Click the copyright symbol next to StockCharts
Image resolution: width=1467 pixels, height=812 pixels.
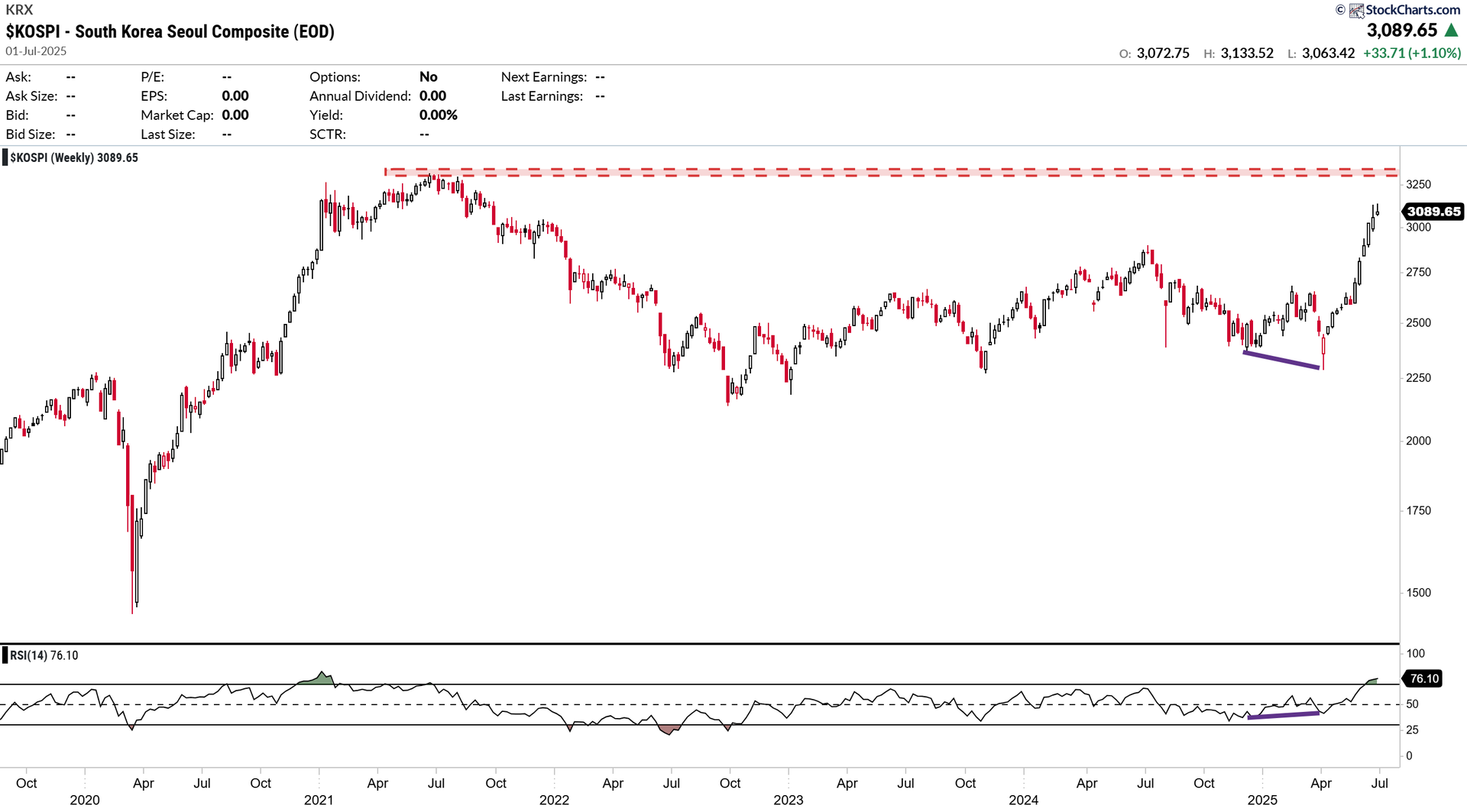(1340, 10)
